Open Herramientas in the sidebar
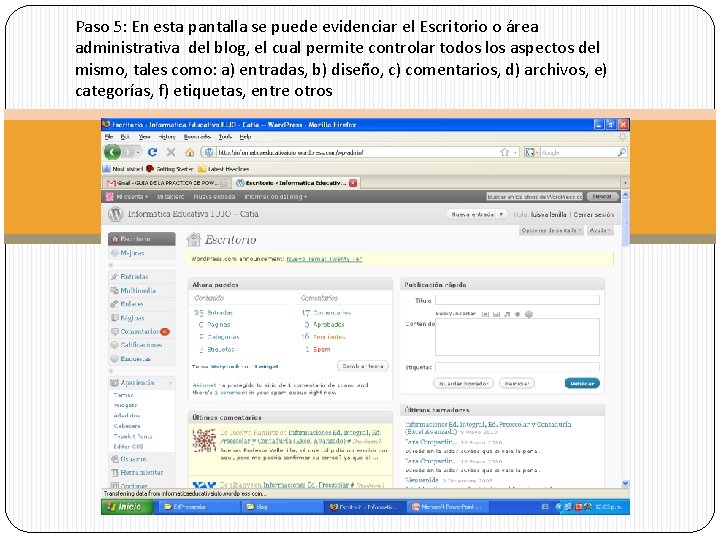Image resolution: width=720 pixels, height=540 pixels. [141, 472]
